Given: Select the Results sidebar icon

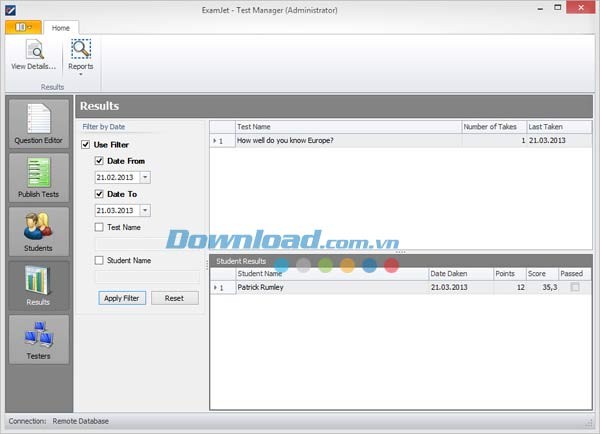Looking at the screenshot, I should [x=39, y=285].
